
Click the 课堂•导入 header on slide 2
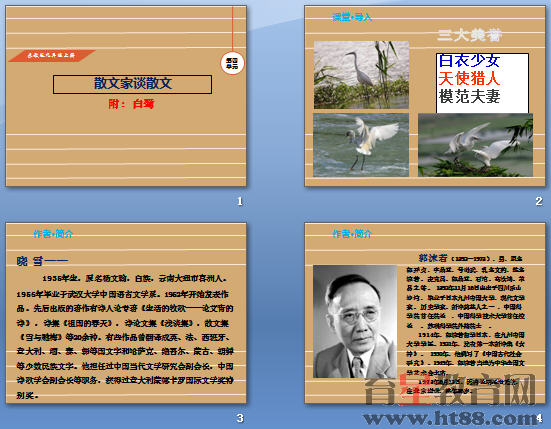(x=352, y=17)
